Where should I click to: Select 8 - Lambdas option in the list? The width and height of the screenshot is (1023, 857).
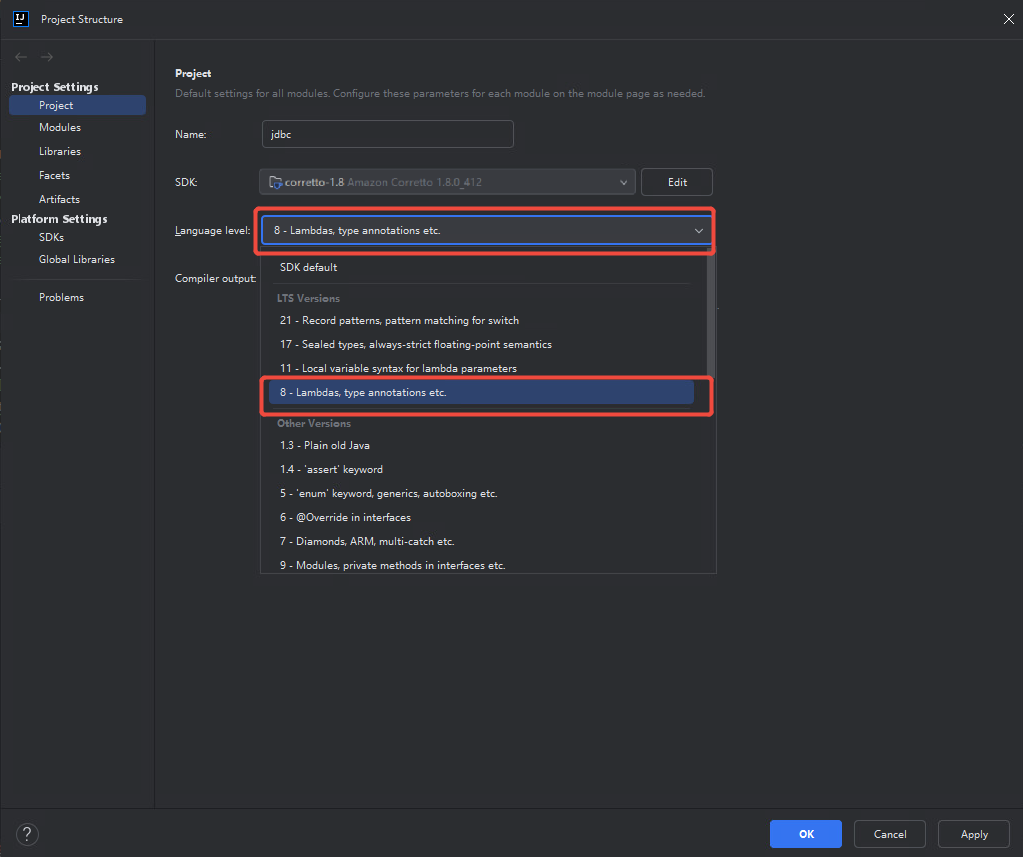point(481,393)
